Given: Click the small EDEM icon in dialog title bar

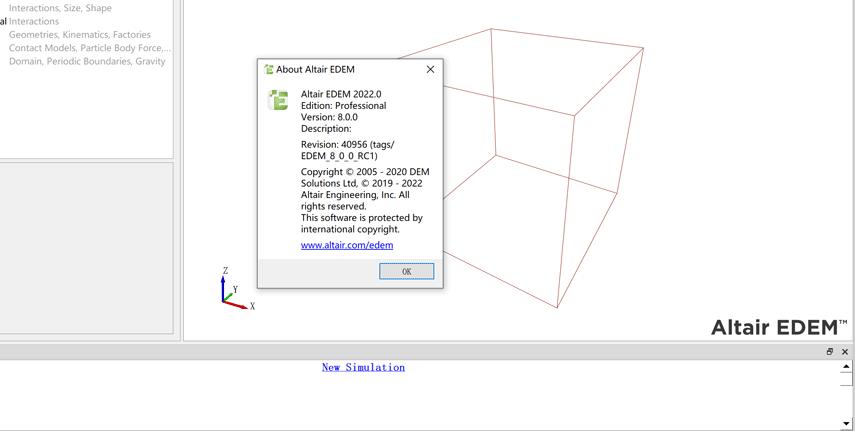Looking at the screenshot, I should [268, 69].
